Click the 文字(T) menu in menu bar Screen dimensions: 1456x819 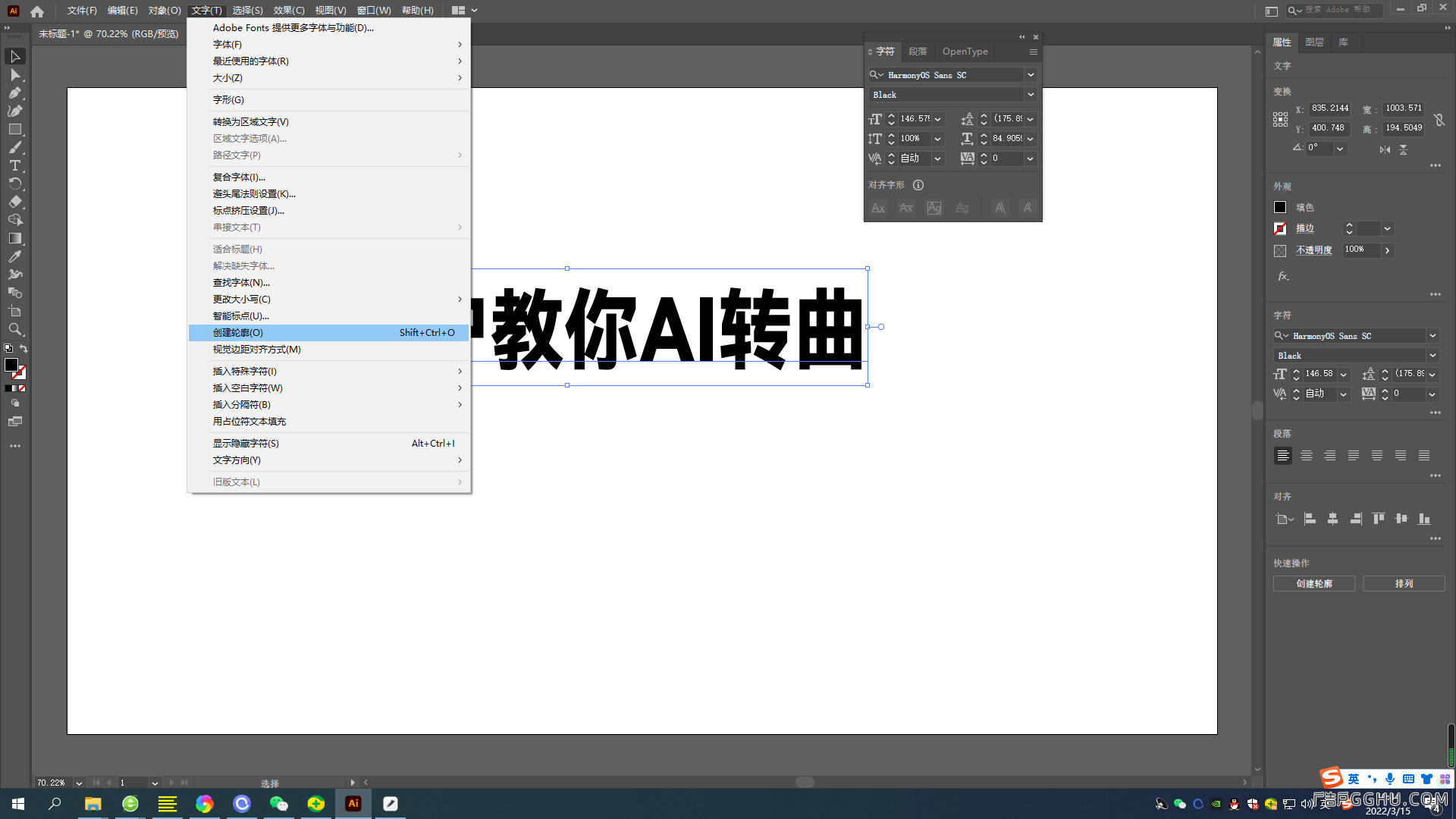pyautogui.click(x=206, y=10)
